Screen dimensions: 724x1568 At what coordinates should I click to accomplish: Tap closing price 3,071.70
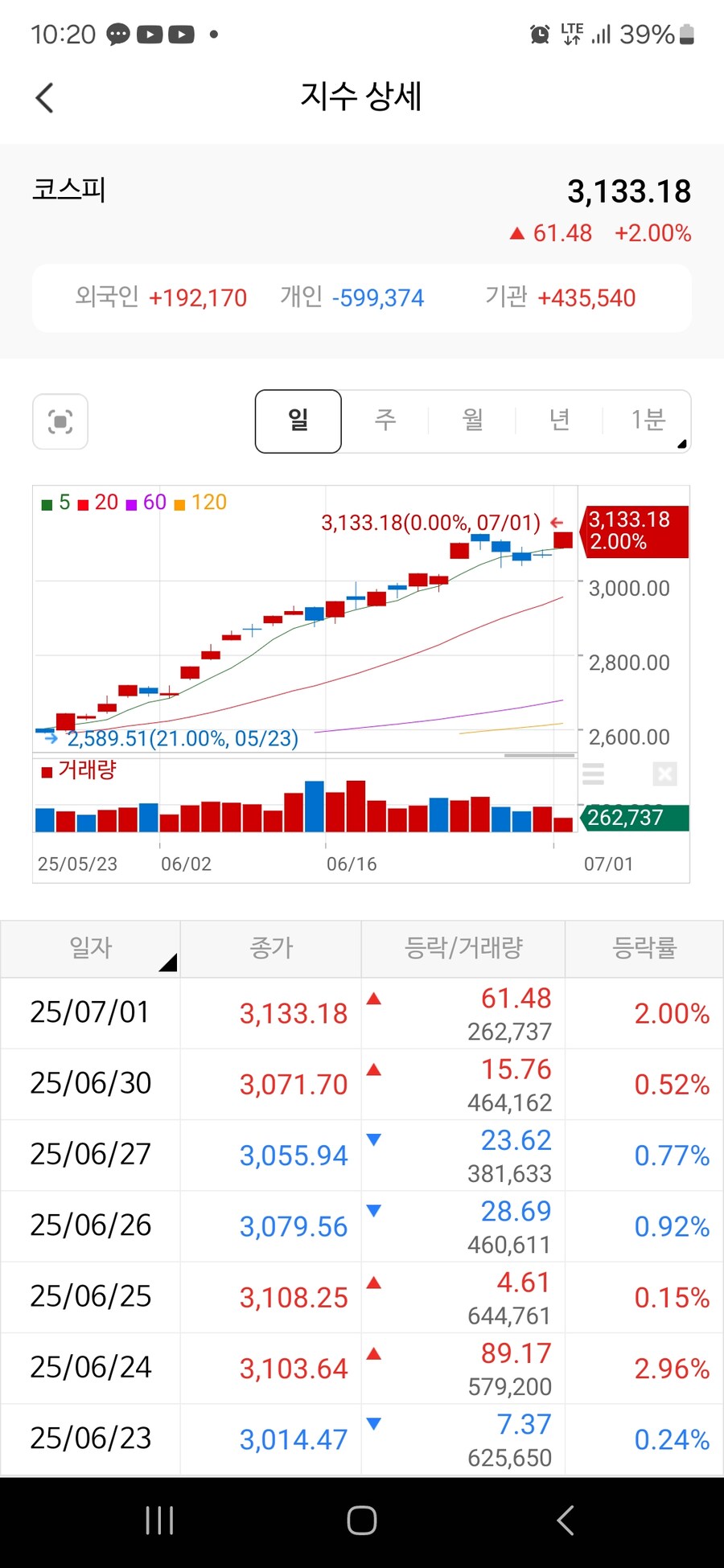click(294, 1085)
